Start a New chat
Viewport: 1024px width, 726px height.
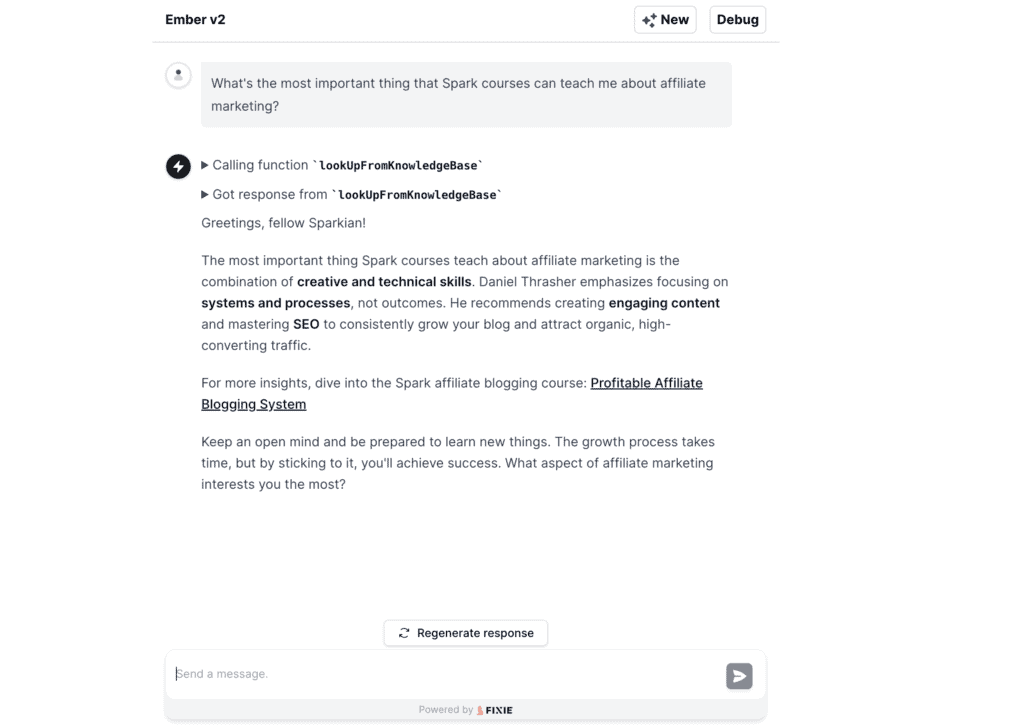(665, 20)
